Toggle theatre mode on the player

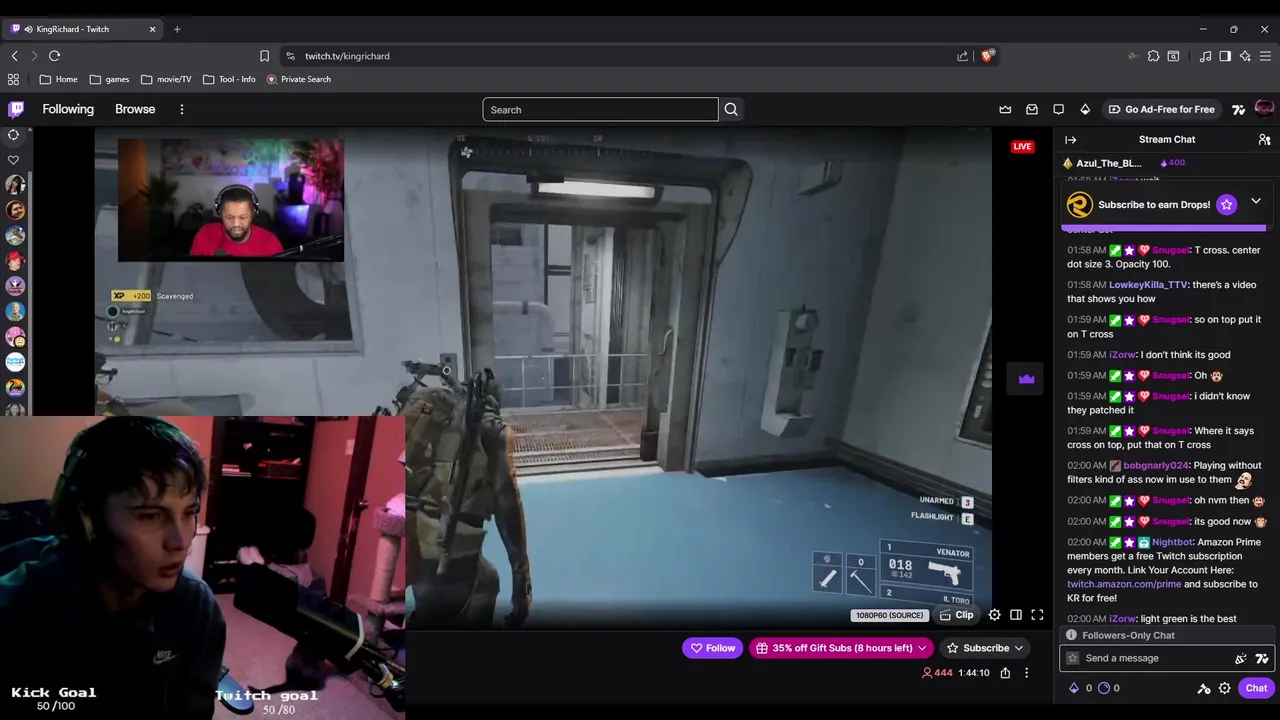coord(1016,615)
